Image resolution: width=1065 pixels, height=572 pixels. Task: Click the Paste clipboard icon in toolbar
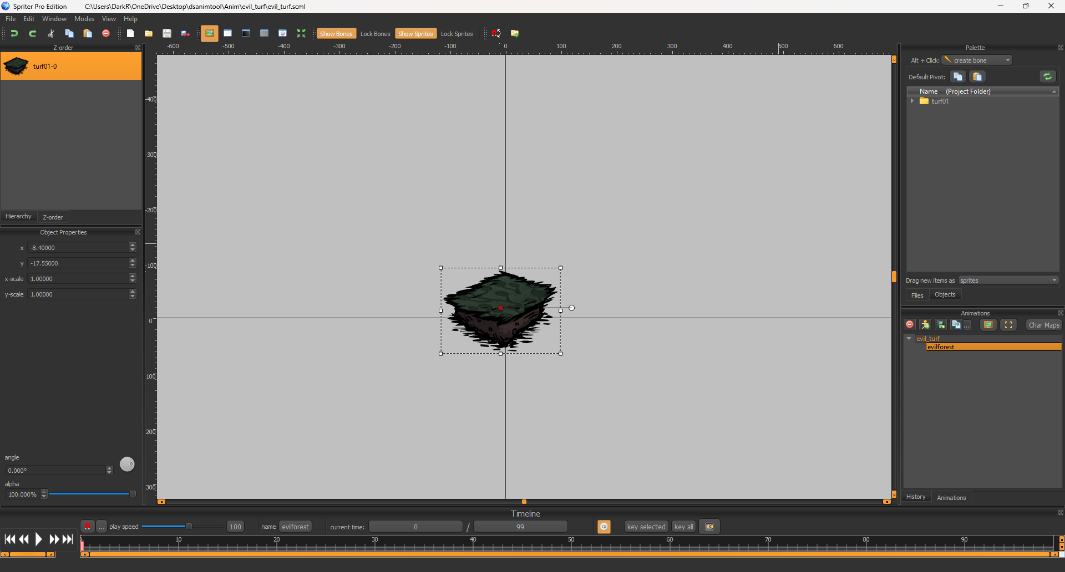(x=88, y=33)
